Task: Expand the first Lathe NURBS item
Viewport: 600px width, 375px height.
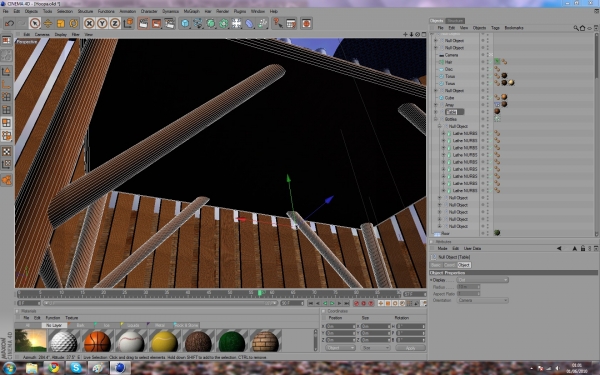Action: pyautogui.click(x=443, y=133)
